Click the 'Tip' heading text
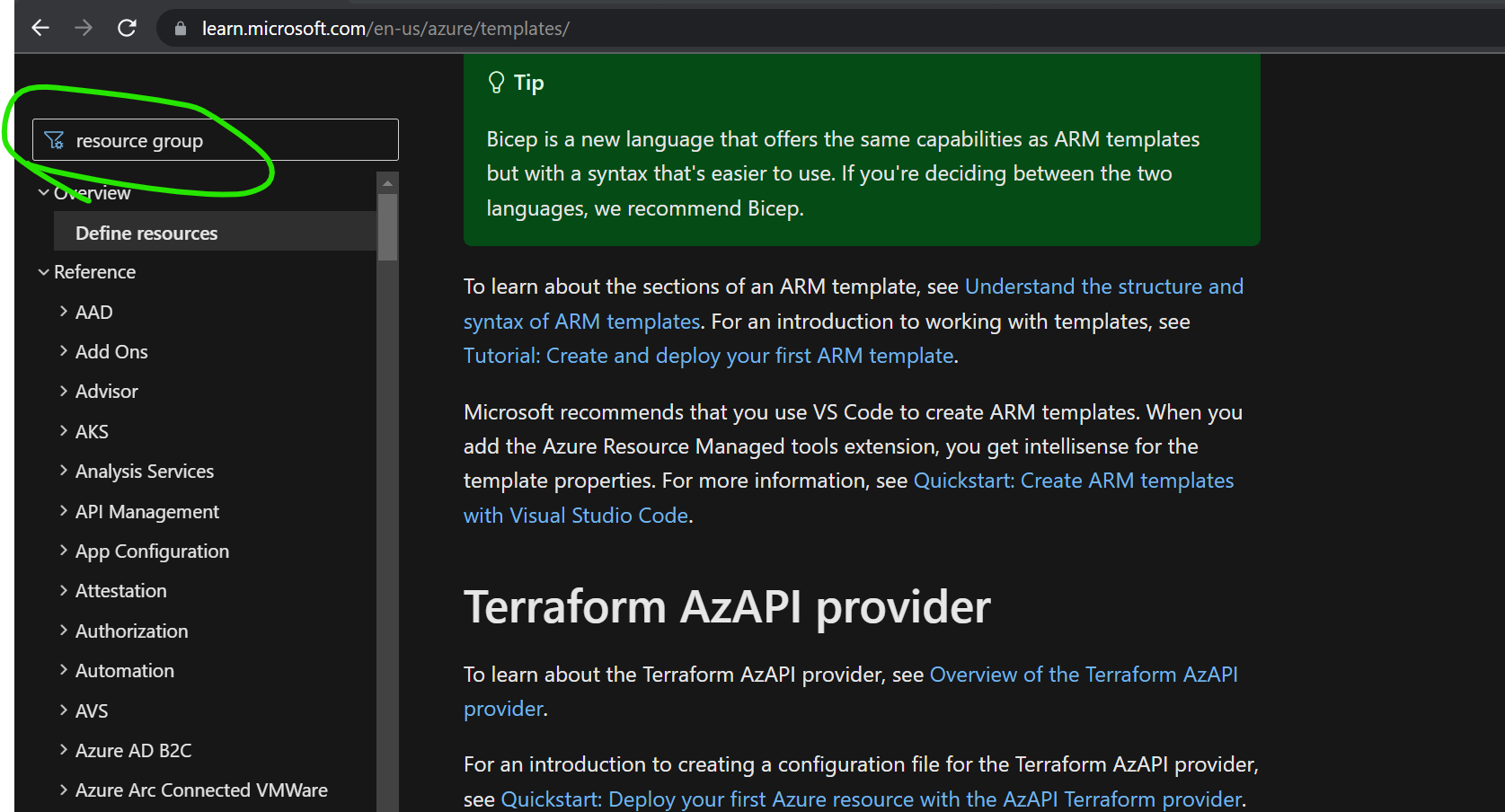The image size is (1505, 812). tap(529, 83)
